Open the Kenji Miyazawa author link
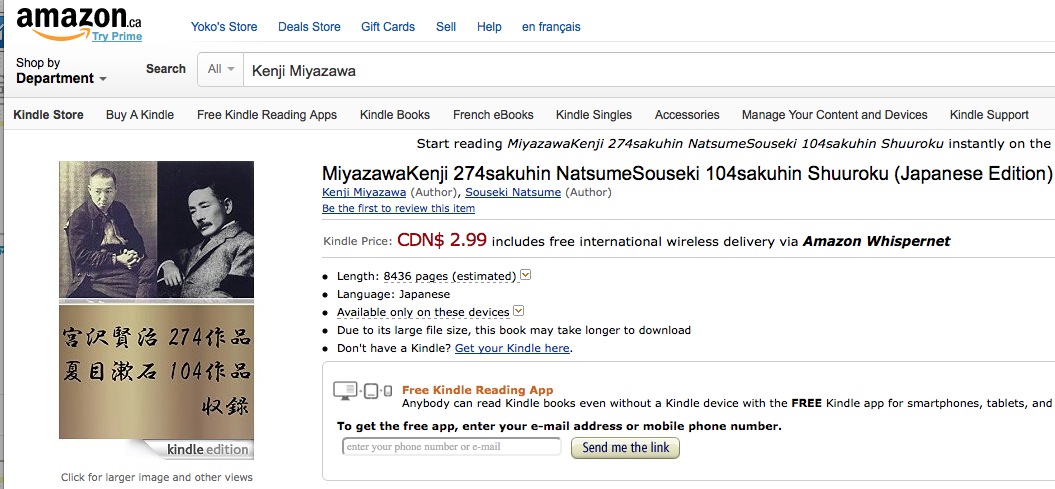The height and width of the screenshot is (489, 1055). (364, 192)
